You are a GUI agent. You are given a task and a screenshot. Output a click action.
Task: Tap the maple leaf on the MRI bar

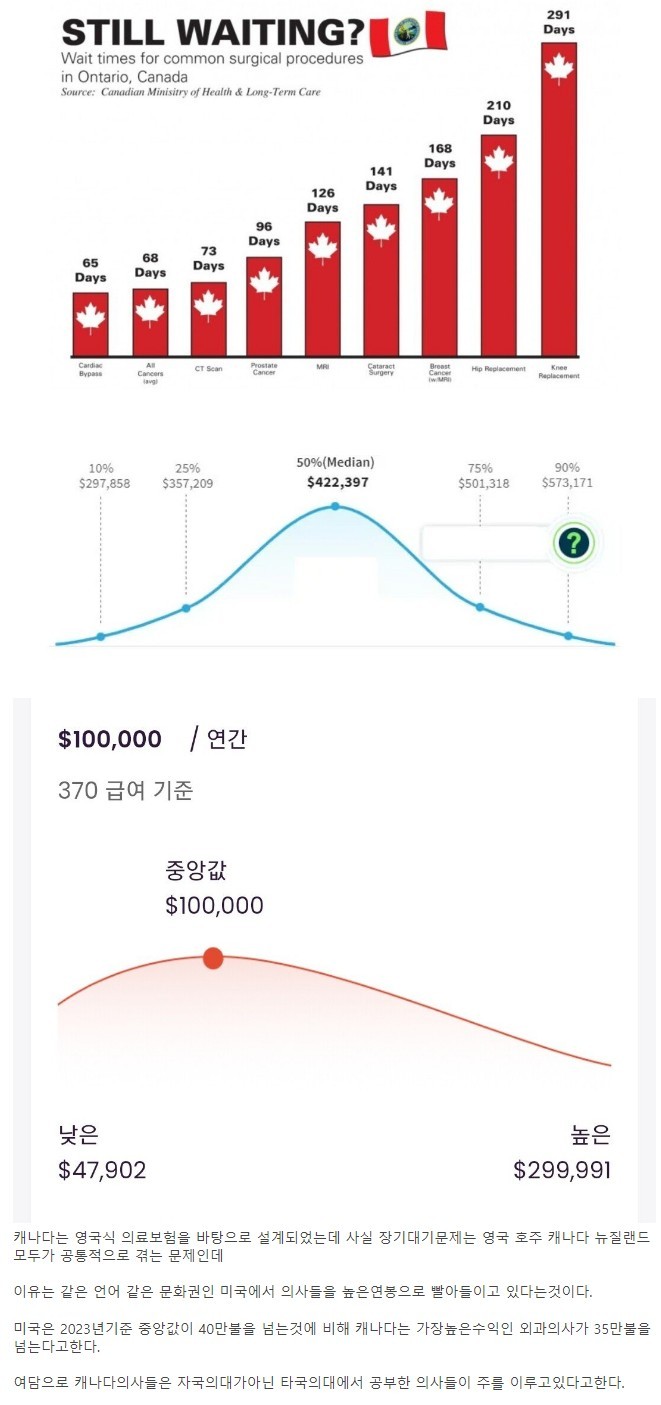pyautogui.click(x=322, y=246)
